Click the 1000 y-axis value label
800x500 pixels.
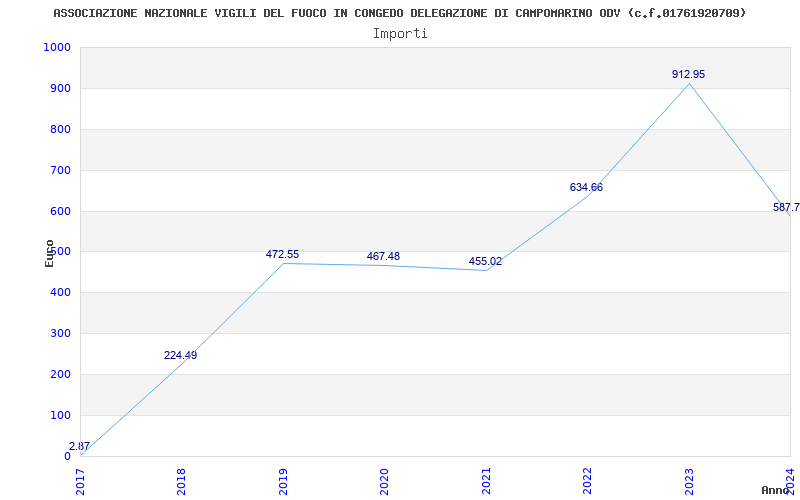57,47
